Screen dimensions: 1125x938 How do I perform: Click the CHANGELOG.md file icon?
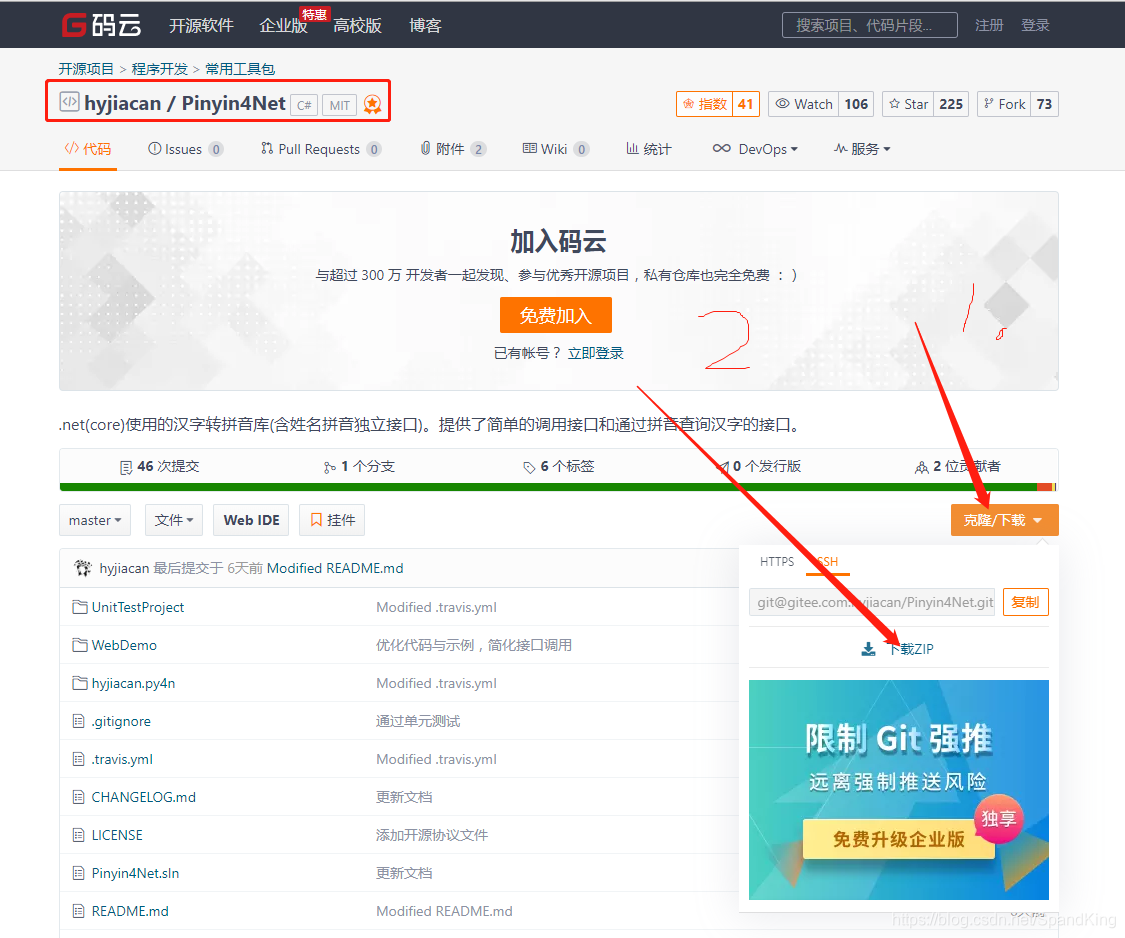[x=79, y=797]
